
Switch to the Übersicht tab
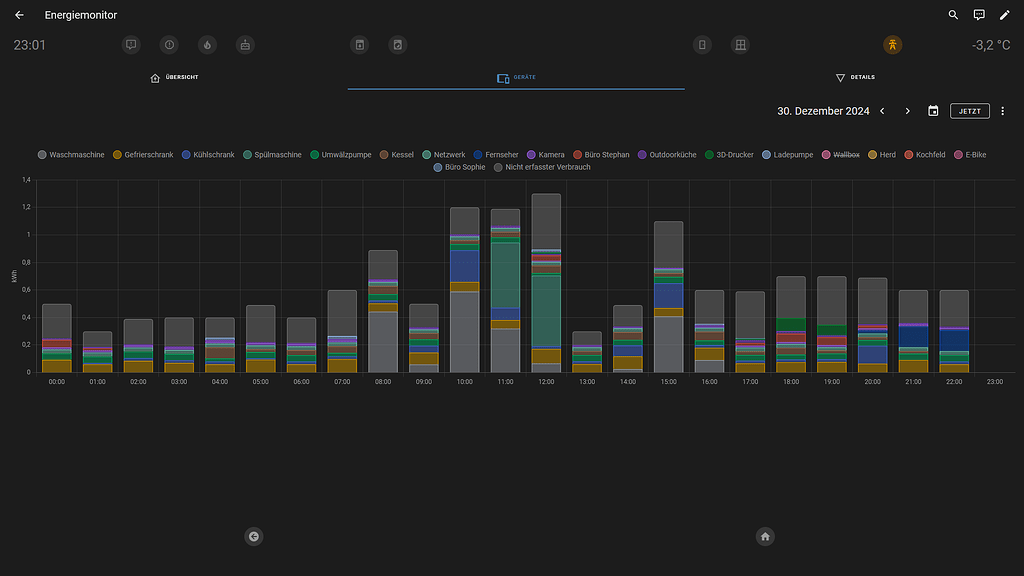(174, 78)
